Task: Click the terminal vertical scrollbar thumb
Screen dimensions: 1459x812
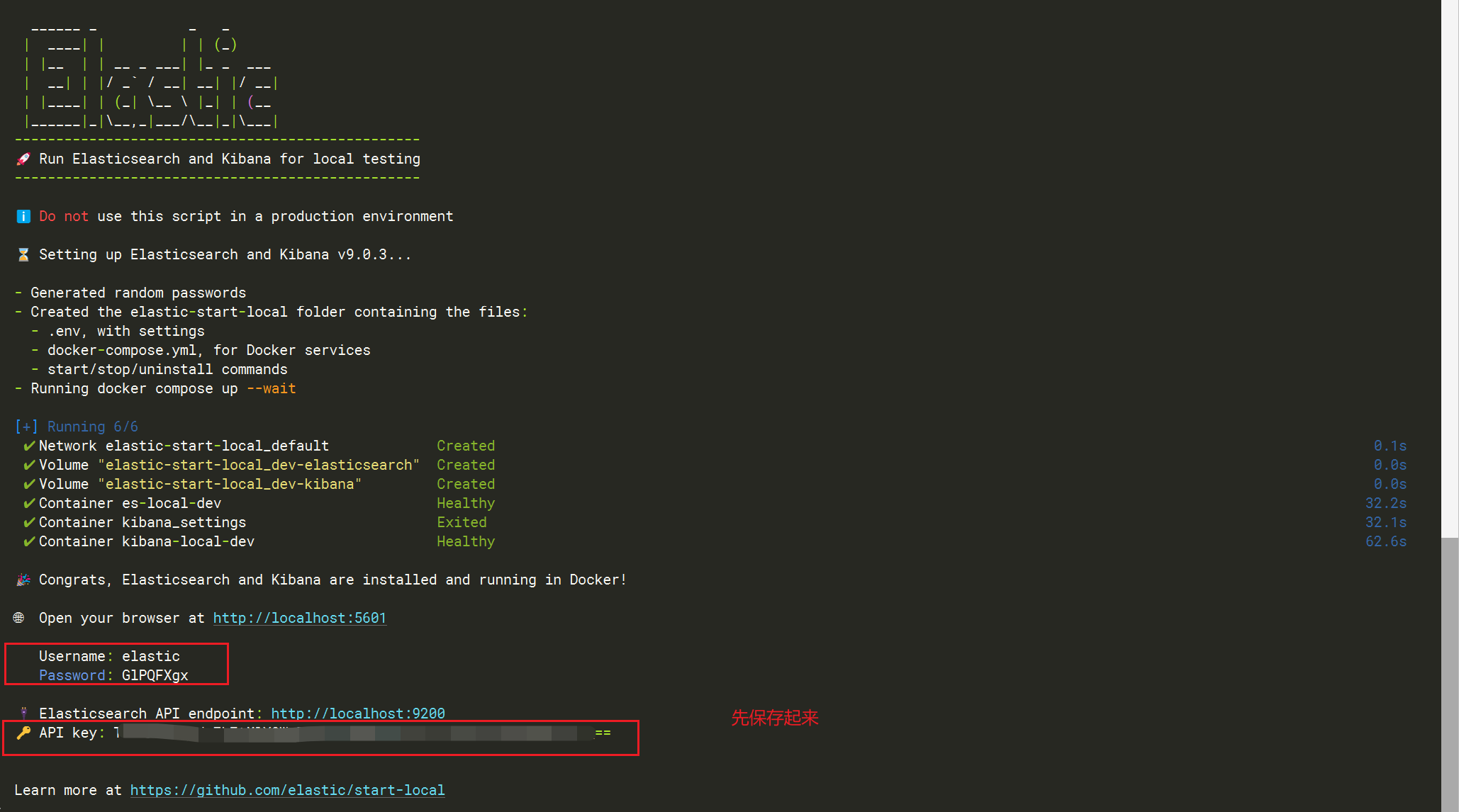Action: pyautogui.click(x=1450, y=675)
